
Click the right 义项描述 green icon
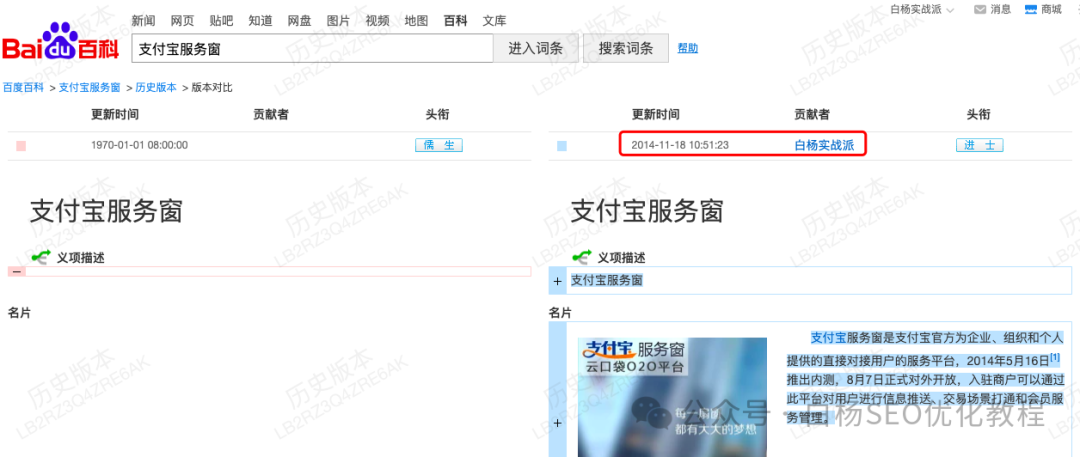pyautogui.click(x=582, y=257)
